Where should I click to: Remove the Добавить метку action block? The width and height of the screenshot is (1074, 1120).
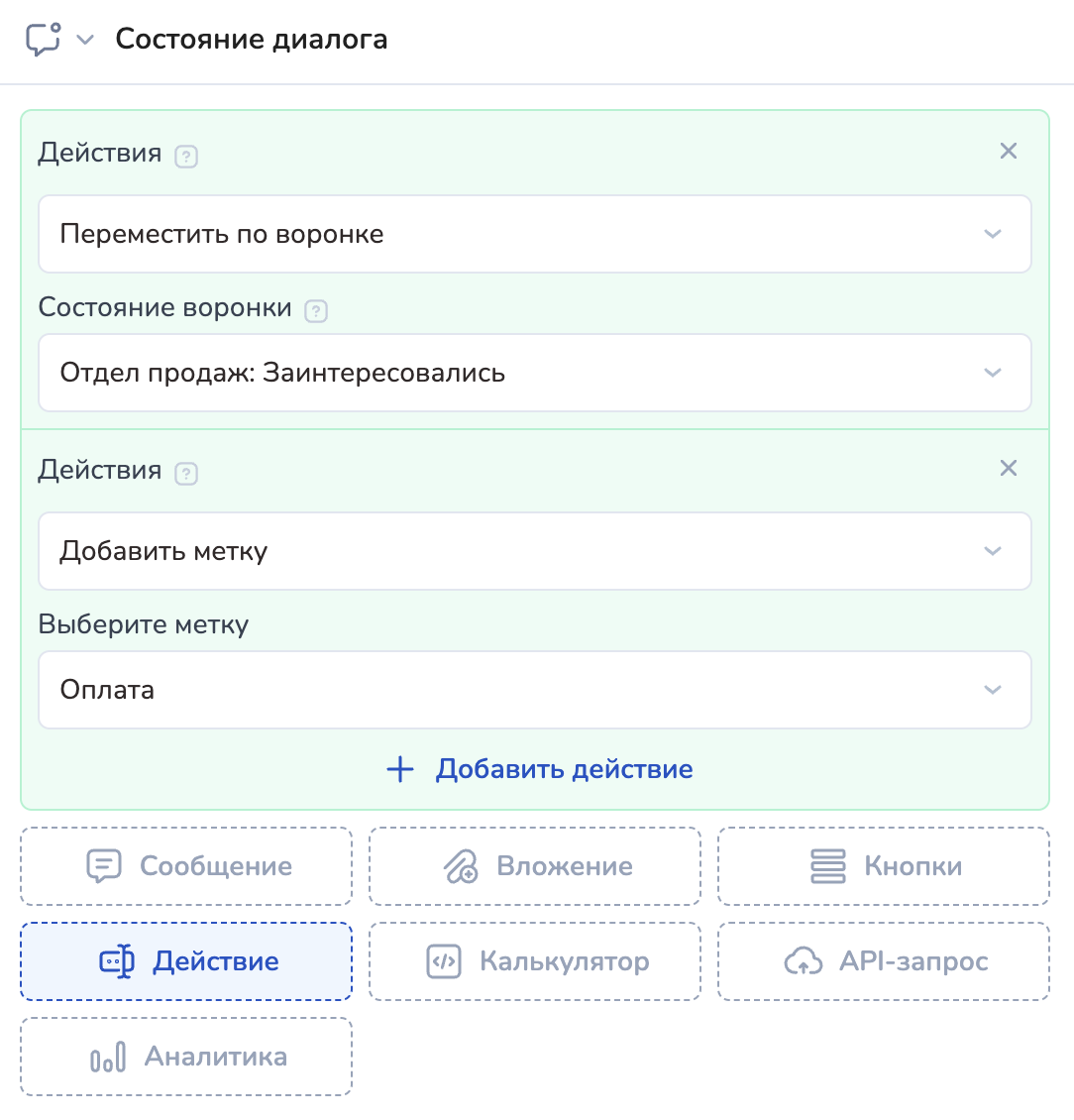click(1008, 468)
